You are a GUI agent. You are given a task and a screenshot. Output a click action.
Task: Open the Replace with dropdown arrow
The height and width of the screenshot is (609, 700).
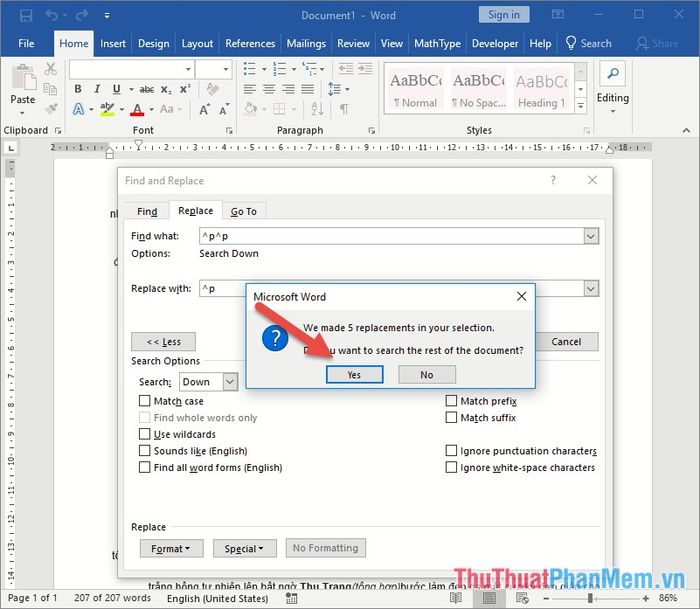pos(591,288)
